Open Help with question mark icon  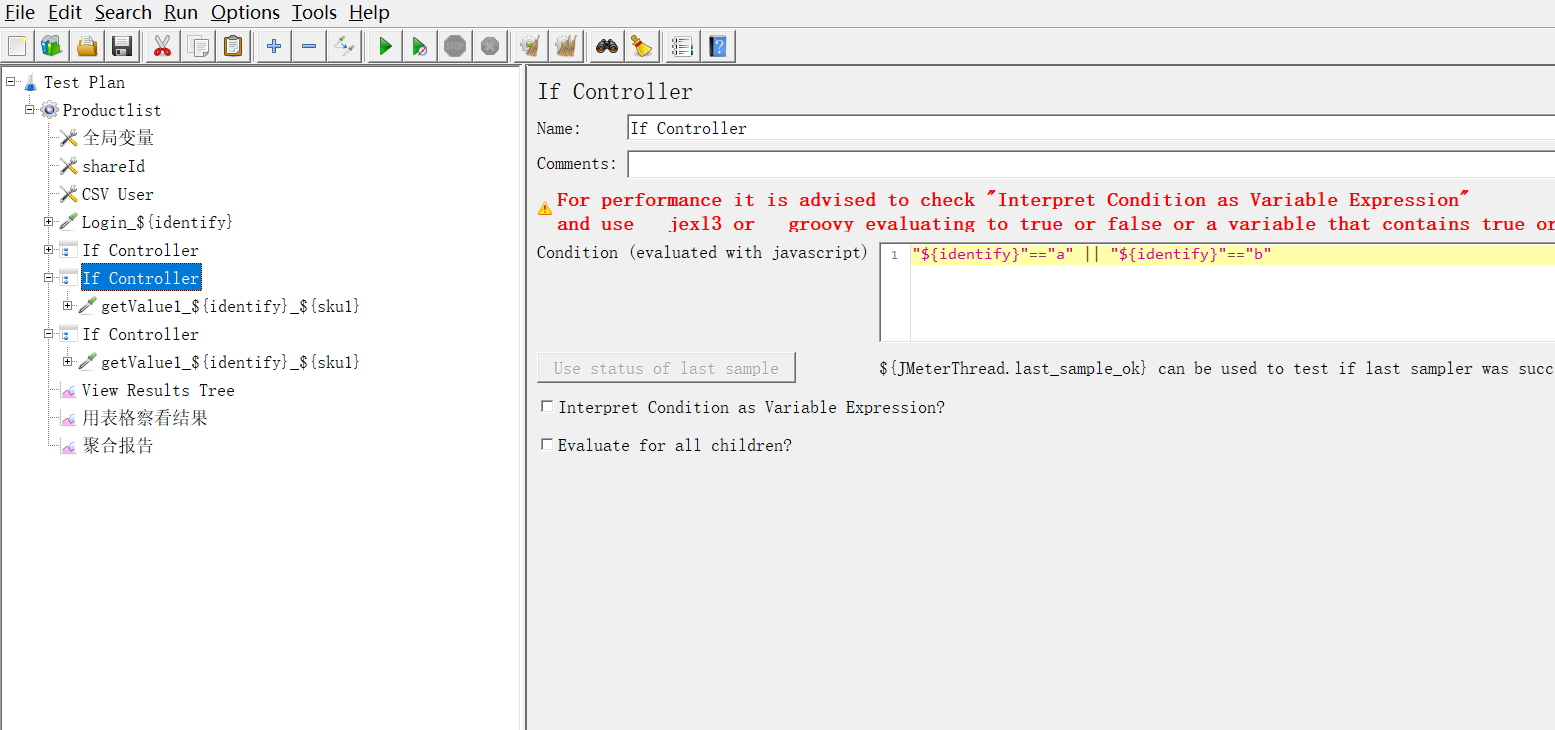[717, 46]
